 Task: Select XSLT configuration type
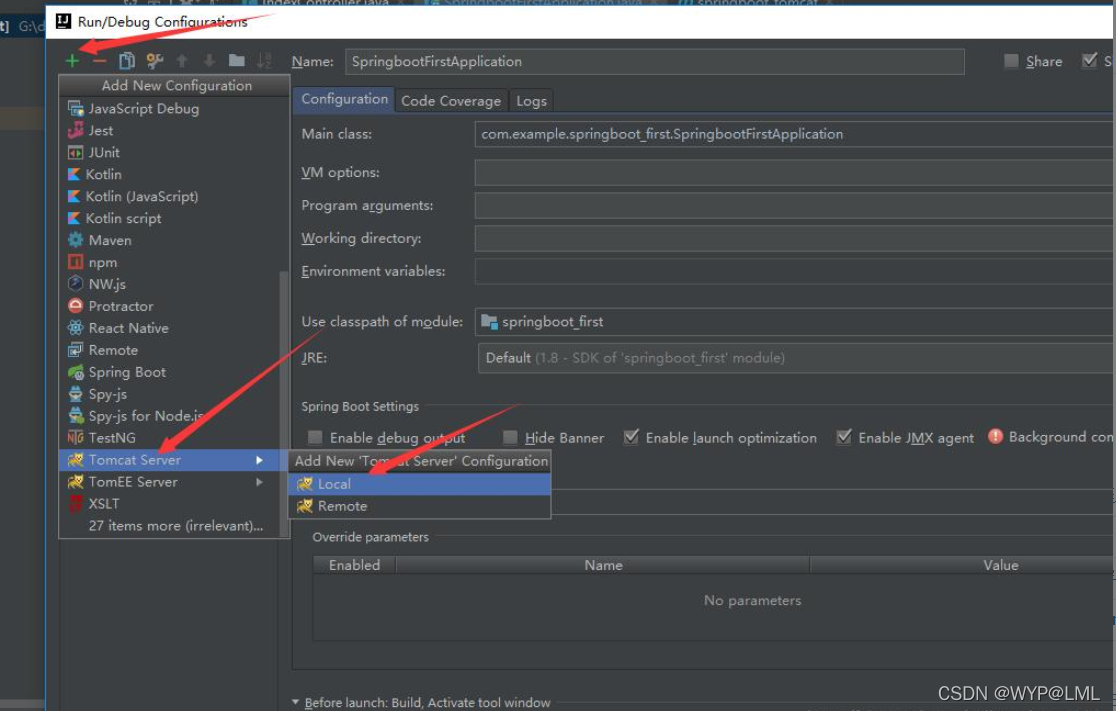(171, 504)
